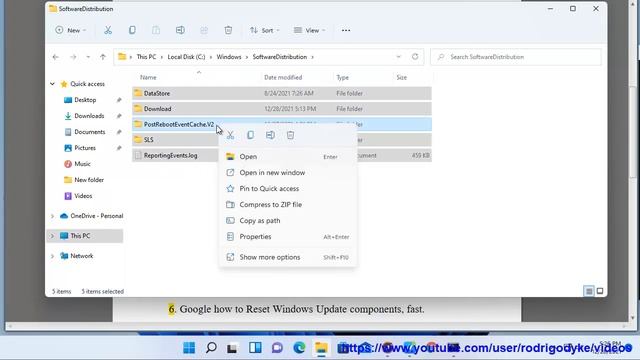Open Videos in the navigation pane
This screenshot has width=640, height=360.
pyautogui.click(x=83, y=196)
